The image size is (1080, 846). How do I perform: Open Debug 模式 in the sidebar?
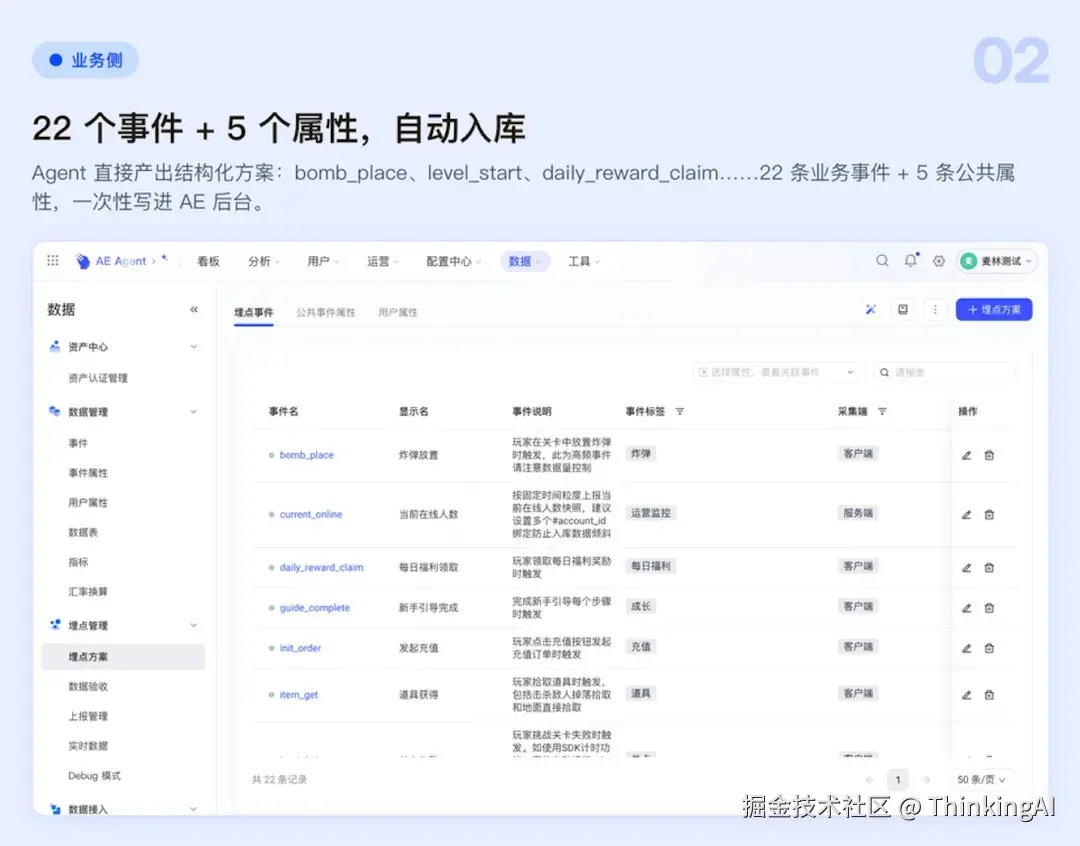[x=94, y=776]
